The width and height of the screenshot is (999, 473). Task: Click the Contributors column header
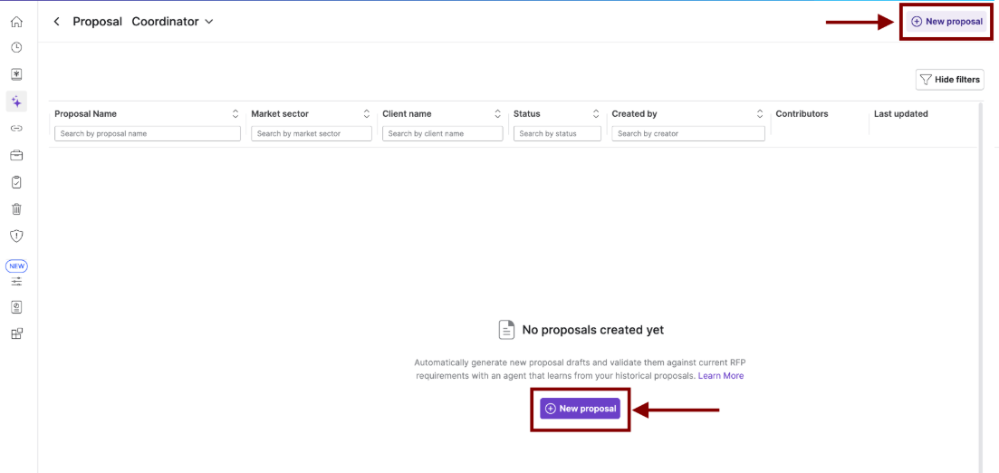point(801,114)
